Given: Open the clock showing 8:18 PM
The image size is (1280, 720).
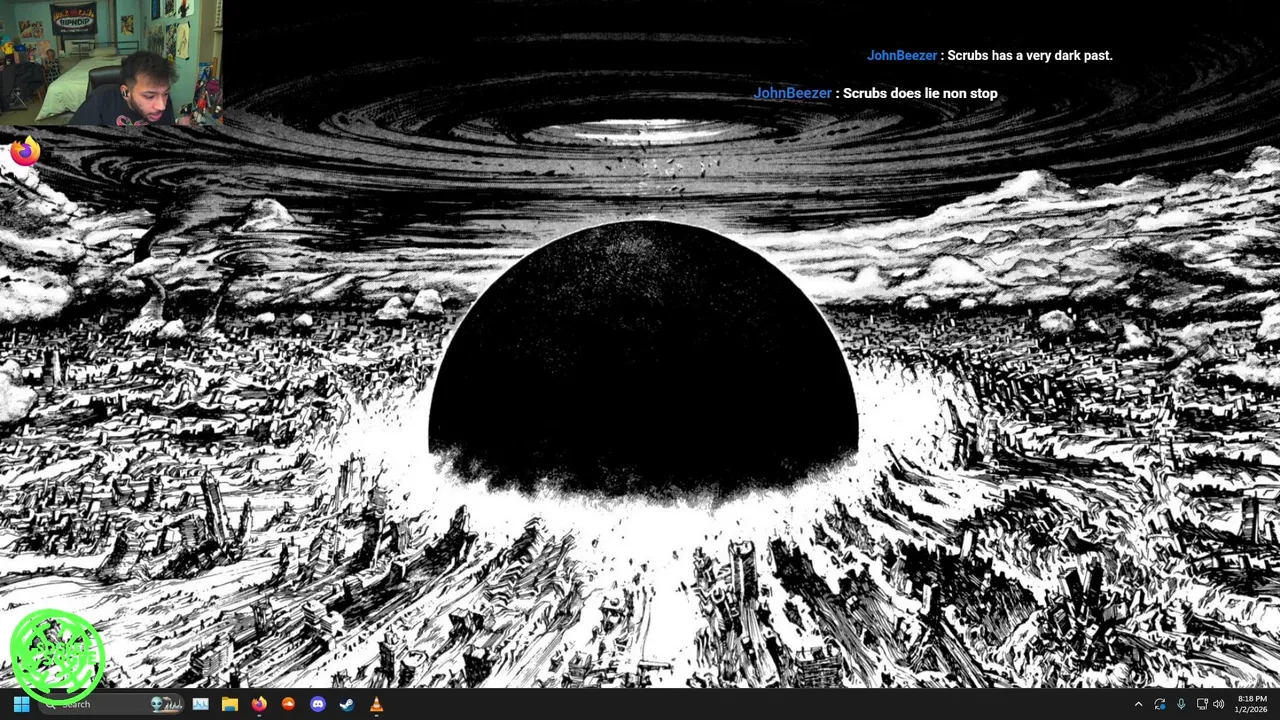Looking at the screenshot, I should pos(1251,704).
